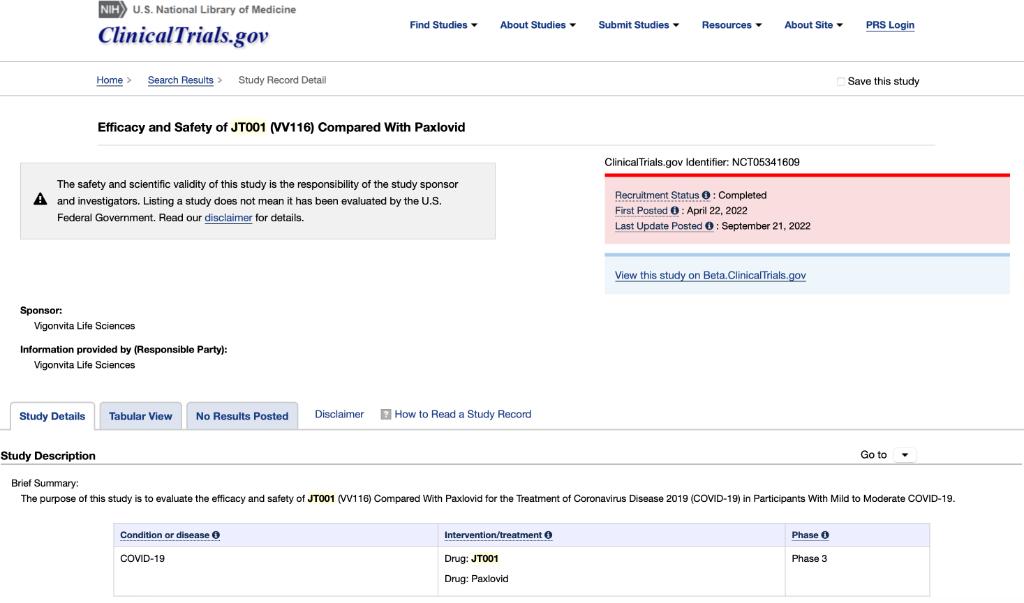
Task: Click the Phase column info icon
Action: (825, 535)
